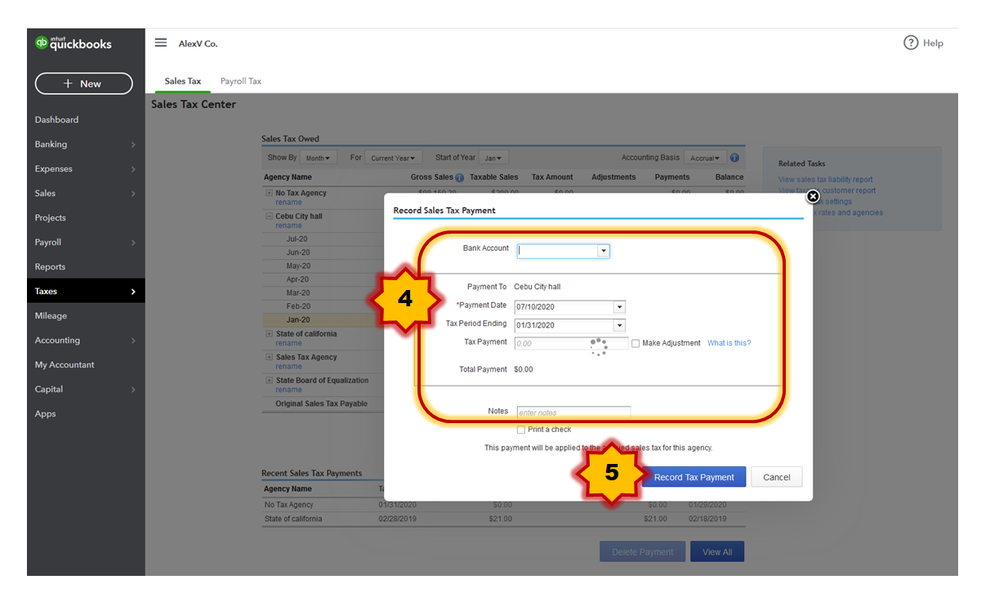Open the Tax Period Ending dropdown arrow
This screenshot has height=602, width=999.
[619, 326]
